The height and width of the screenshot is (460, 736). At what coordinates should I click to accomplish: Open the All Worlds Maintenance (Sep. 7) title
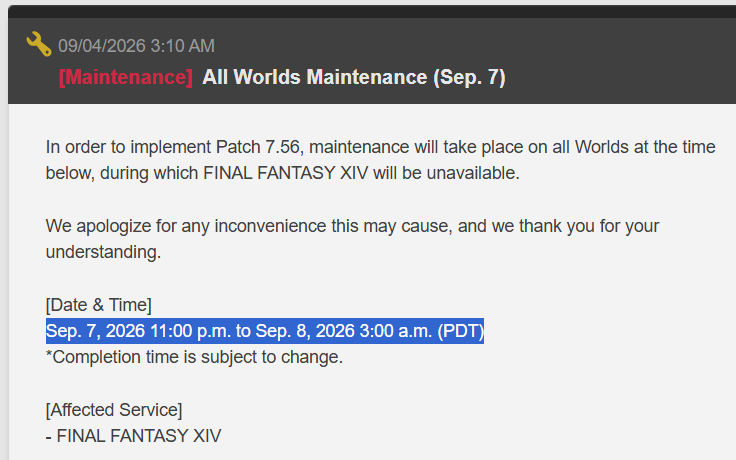pyautogui.click(x=353, y=77)
